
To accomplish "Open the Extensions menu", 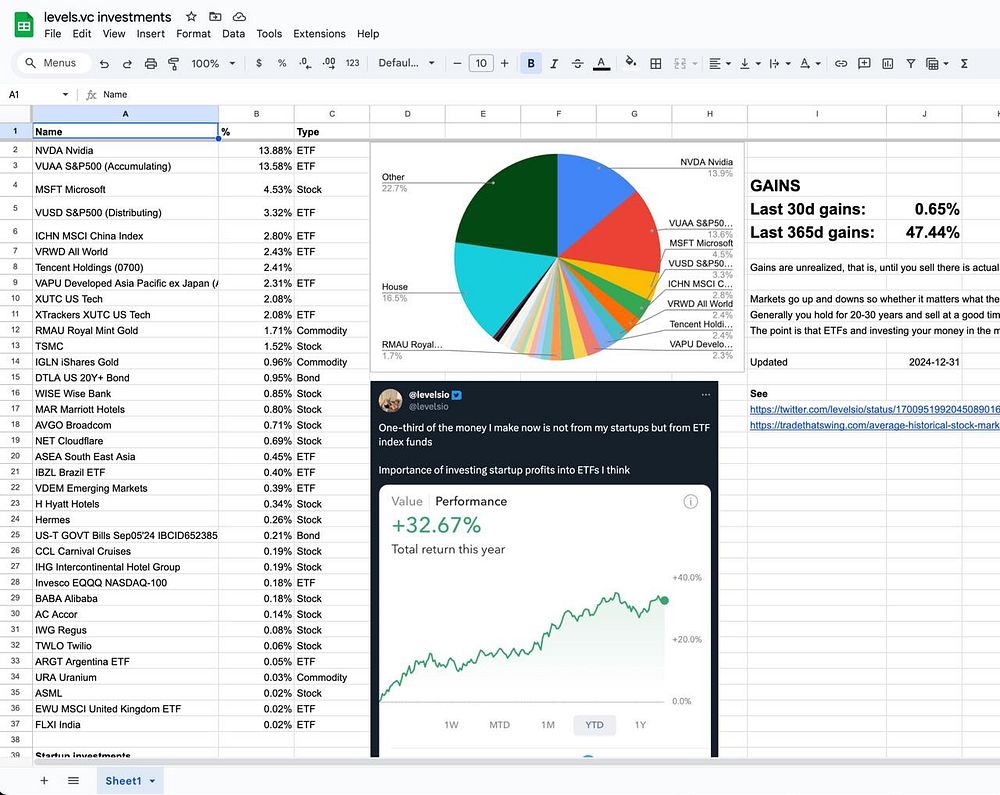I will pos(319,34).
